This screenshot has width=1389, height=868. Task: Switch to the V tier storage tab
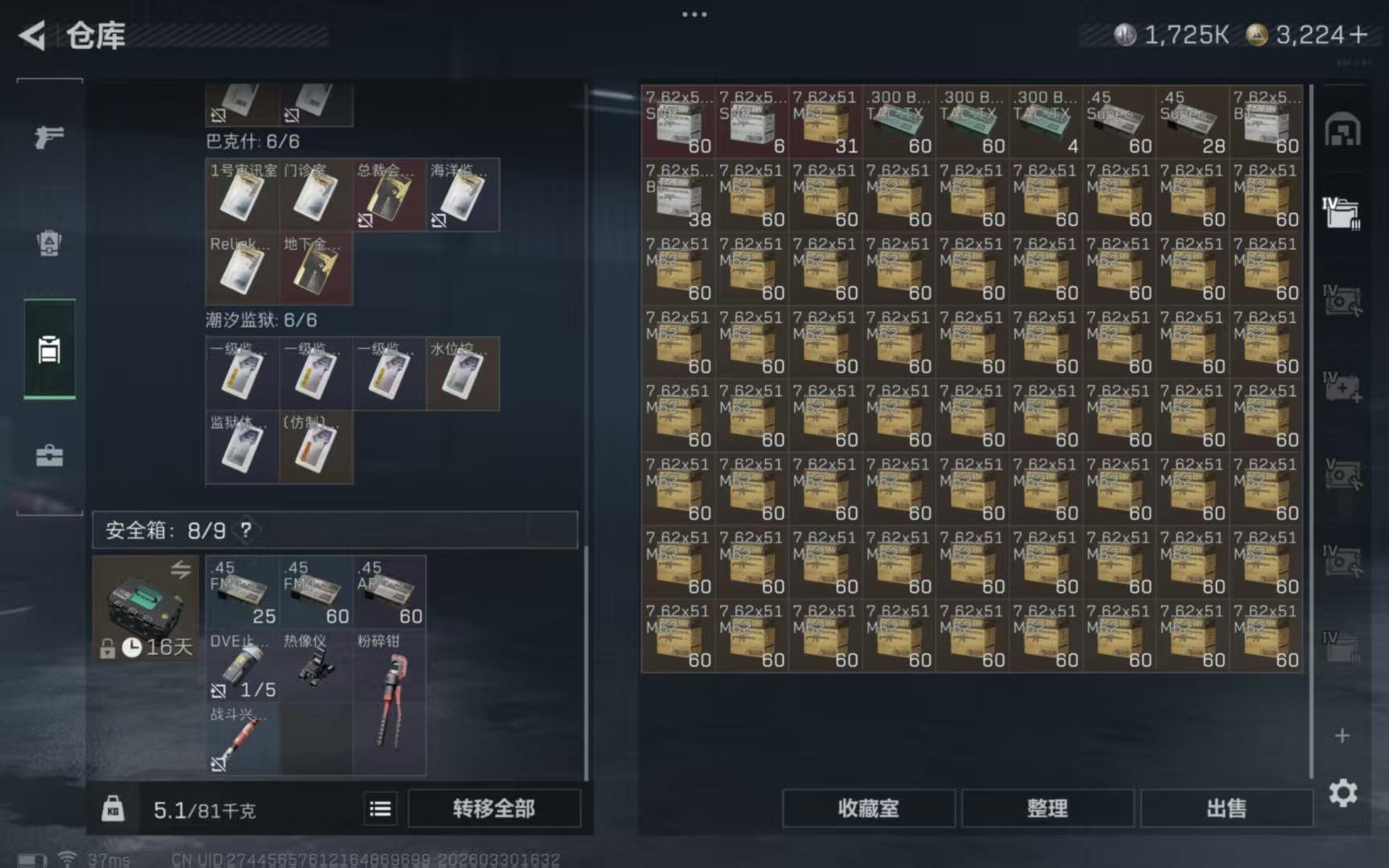point(1342,474)
